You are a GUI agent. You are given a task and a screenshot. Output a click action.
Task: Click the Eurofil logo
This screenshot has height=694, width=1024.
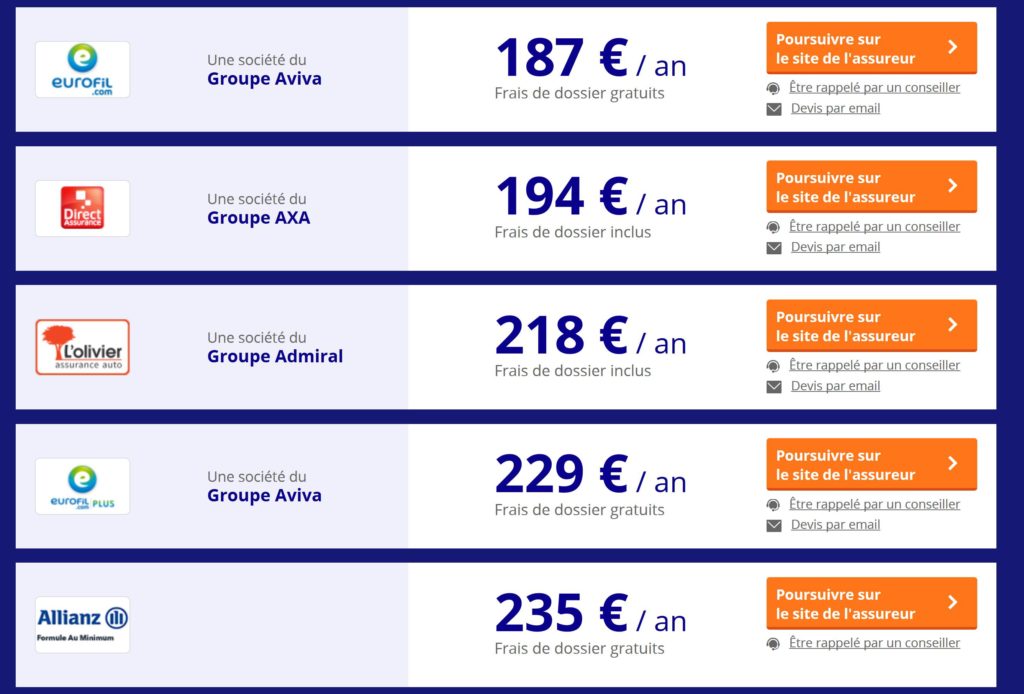tap(82, 68)
